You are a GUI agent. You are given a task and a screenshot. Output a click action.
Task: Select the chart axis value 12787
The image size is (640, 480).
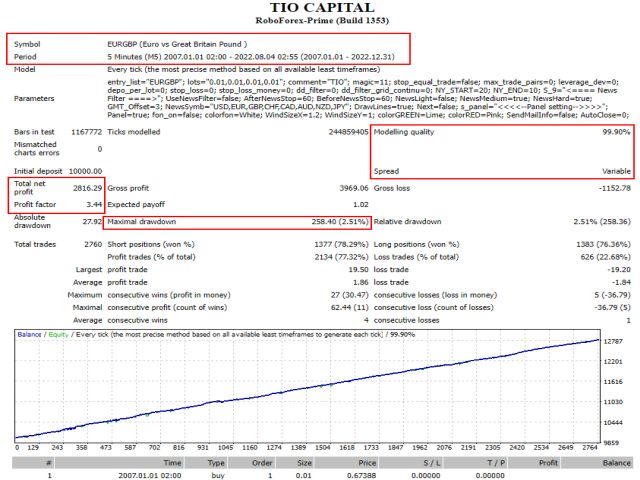613,342
